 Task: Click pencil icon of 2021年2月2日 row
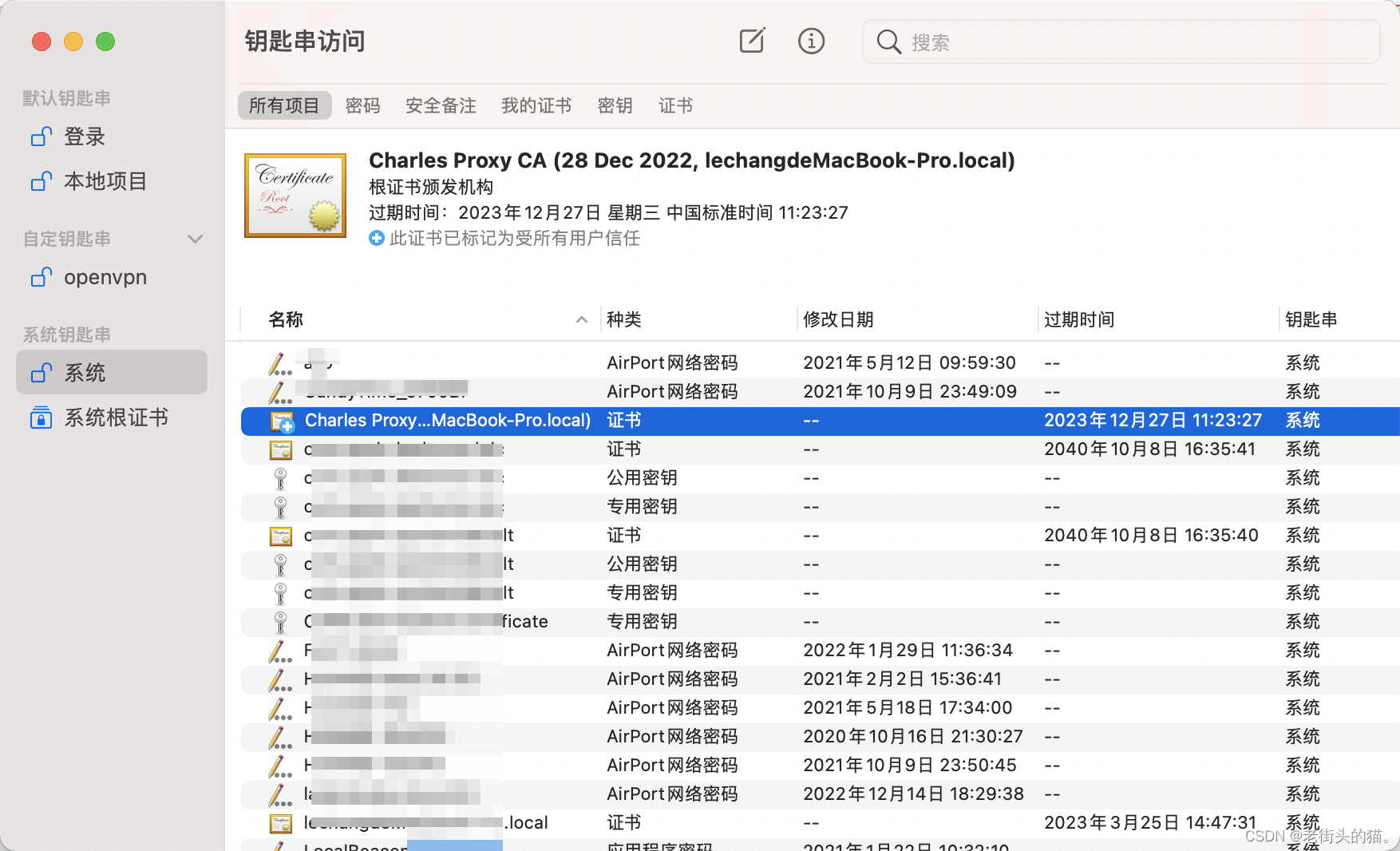280,679
